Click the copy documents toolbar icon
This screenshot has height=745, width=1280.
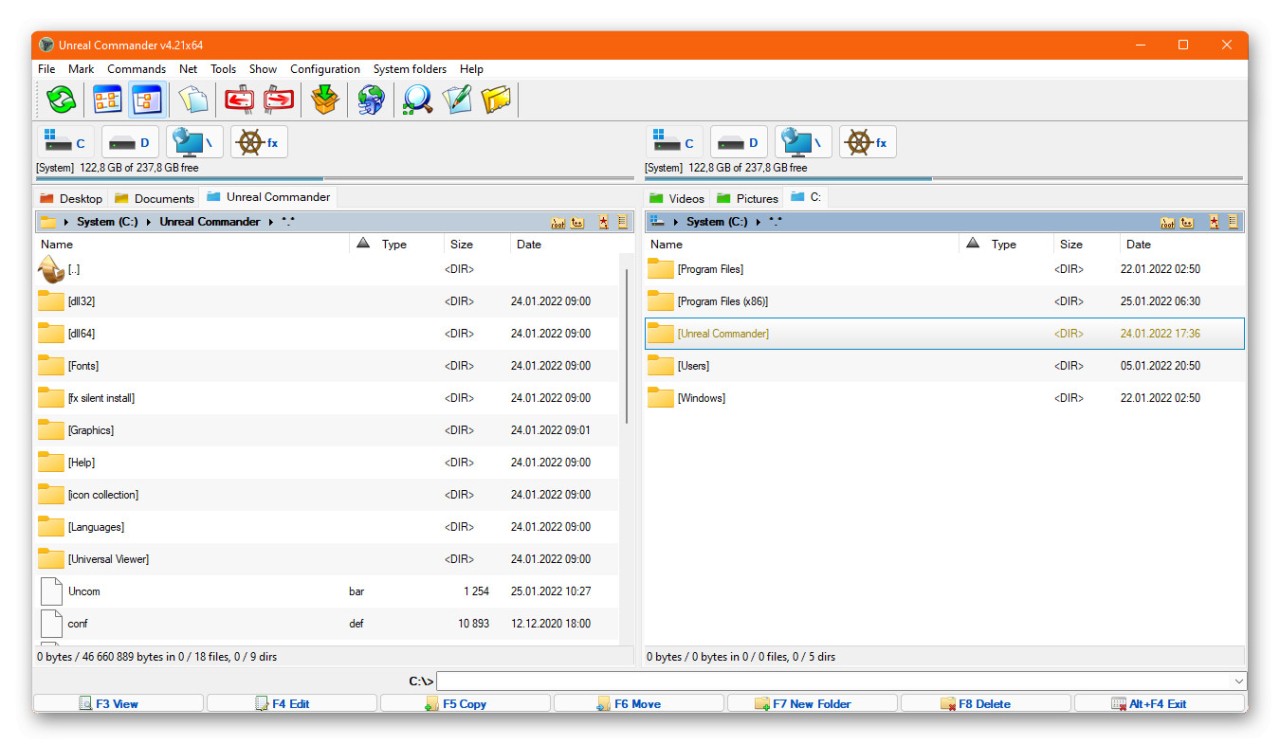click(x=193, y=100)
